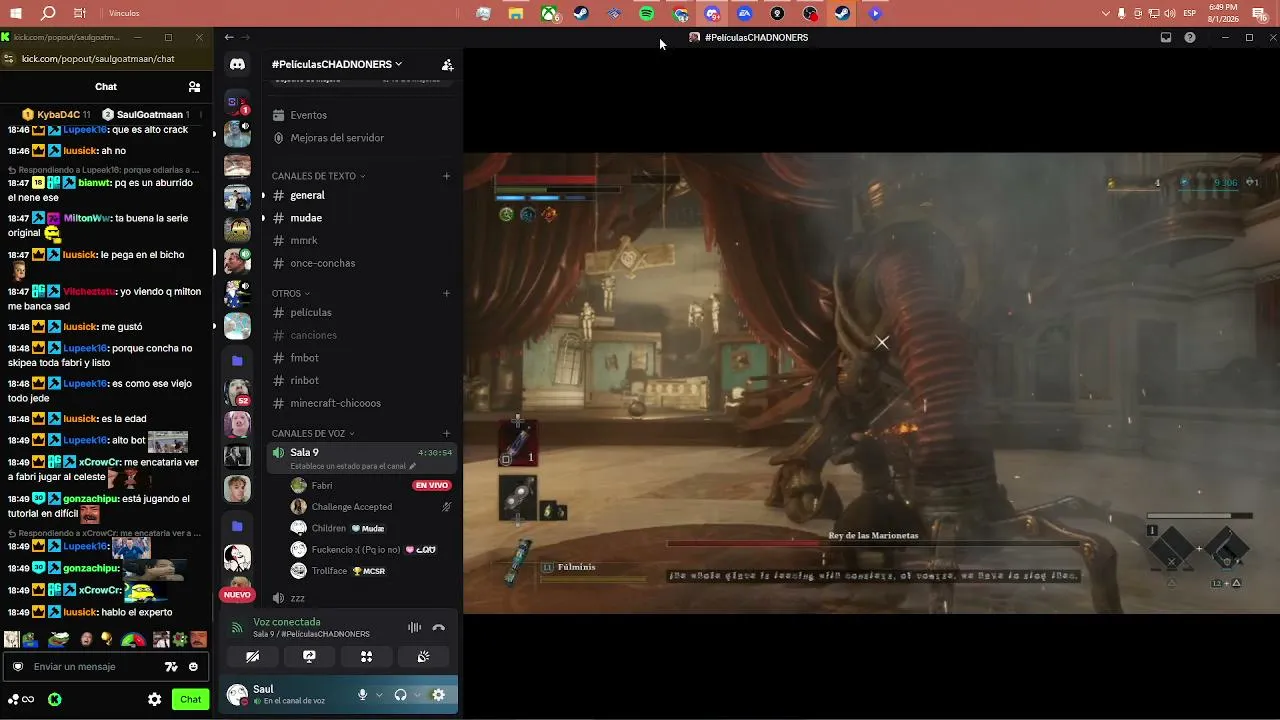This screenshot has width=1280, height=720.
Task: Open 7TV emote menu in Kick chat
Action: [x=171, y=667]
